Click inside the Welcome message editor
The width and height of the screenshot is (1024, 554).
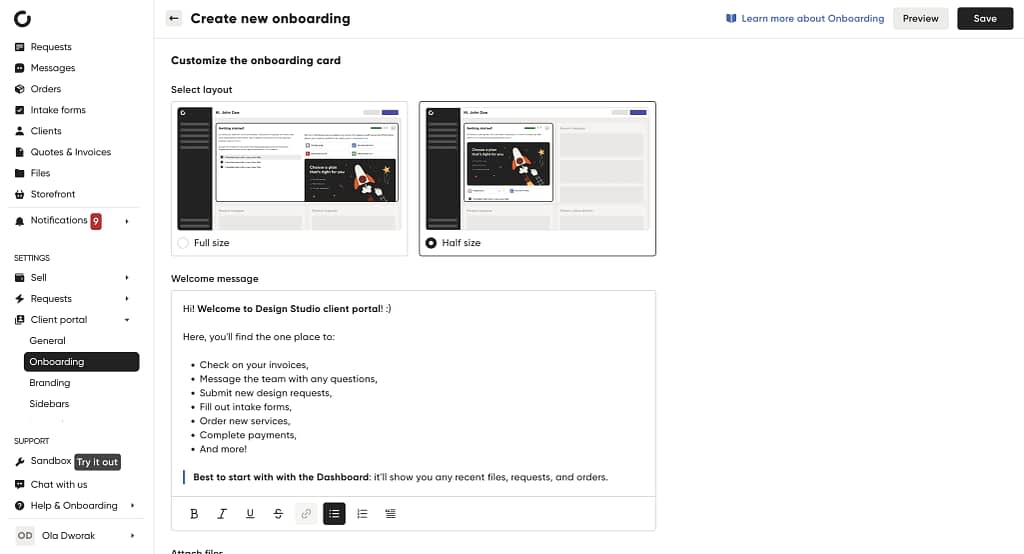[x=413, y=393]
